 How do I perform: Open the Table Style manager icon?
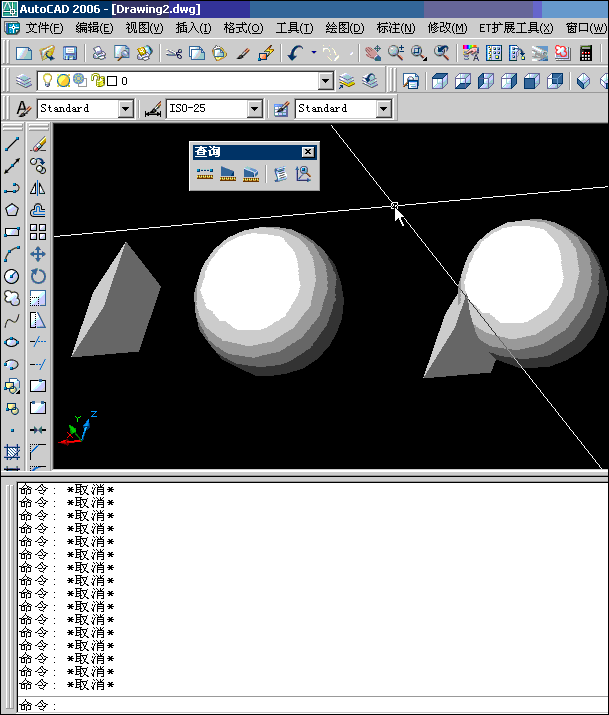pyautogui.click(x=281, y=109)
